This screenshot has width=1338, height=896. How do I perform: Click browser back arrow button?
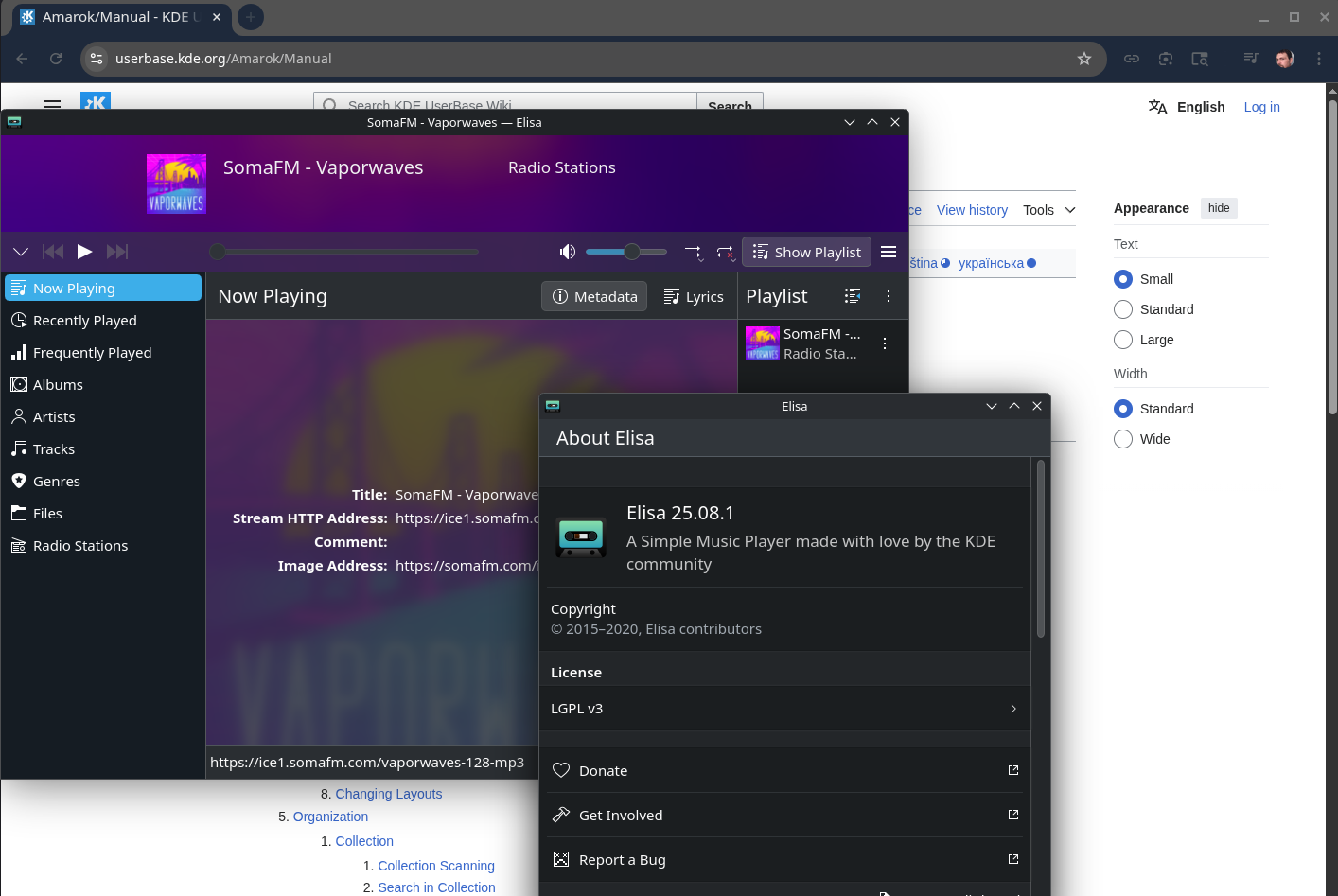click(23, 59)
